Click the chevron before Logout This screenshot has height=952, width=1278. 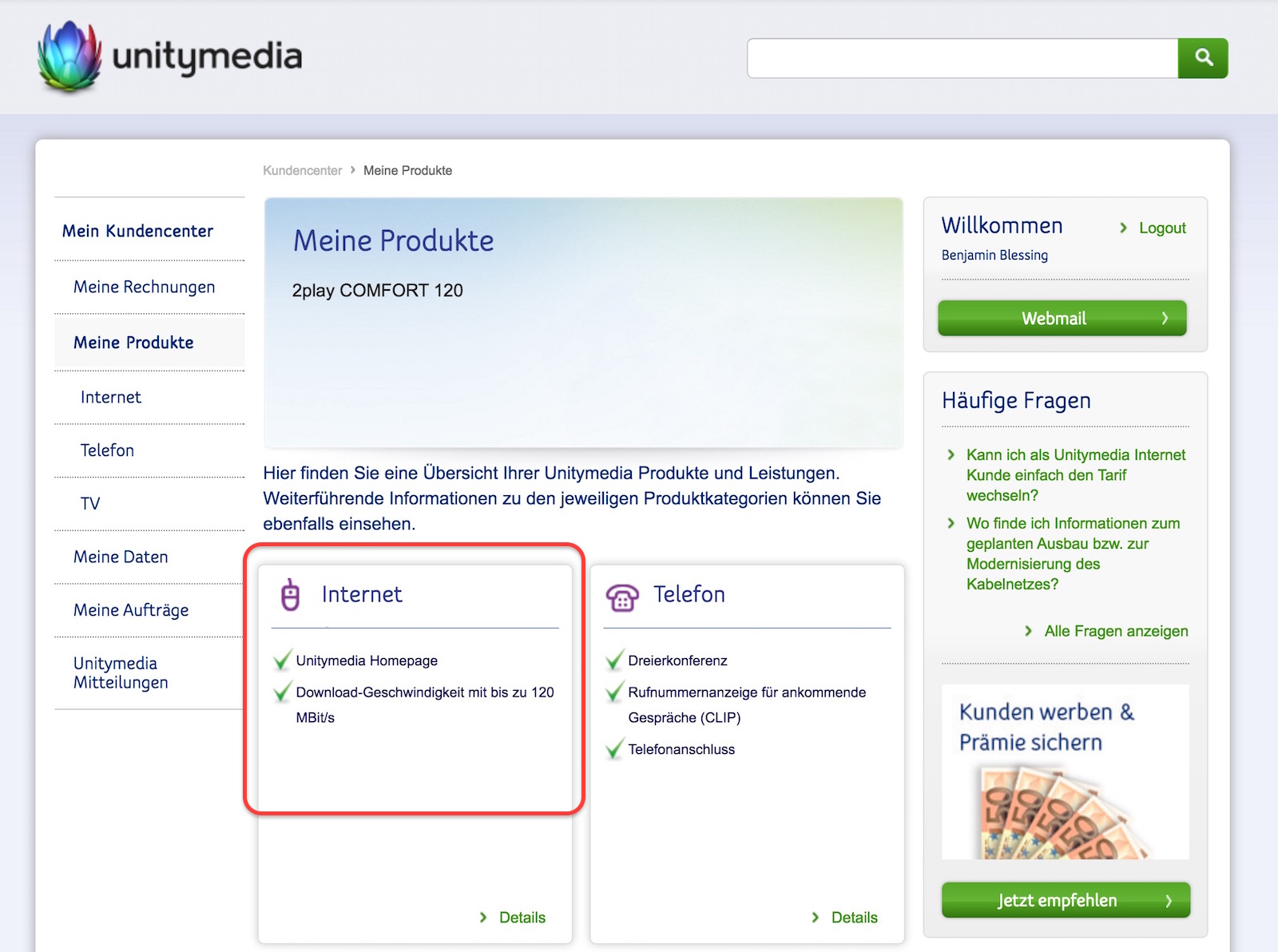coord(1124,228)
